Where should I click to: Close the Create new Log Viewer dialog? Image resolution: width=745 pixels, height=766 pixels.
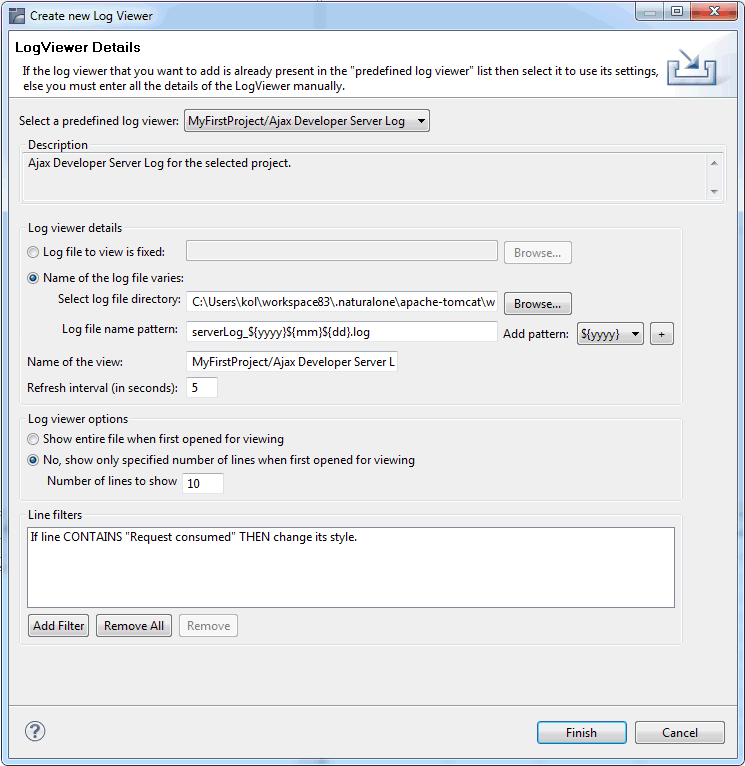click(714, 11)
